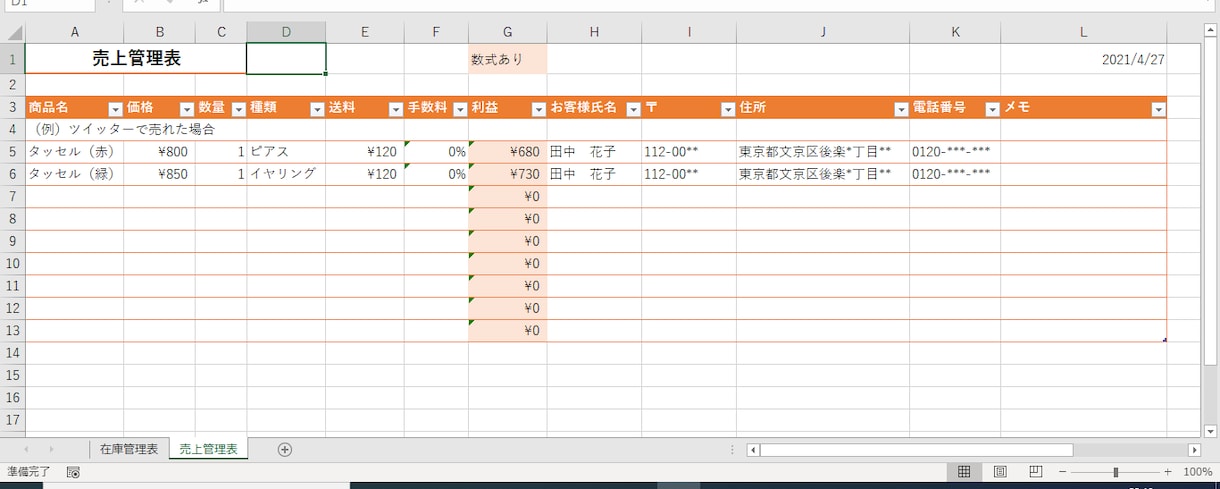The image size is (1220, 489).
Task: Adjust the zoom slider handle
Action: [1116, 472]
